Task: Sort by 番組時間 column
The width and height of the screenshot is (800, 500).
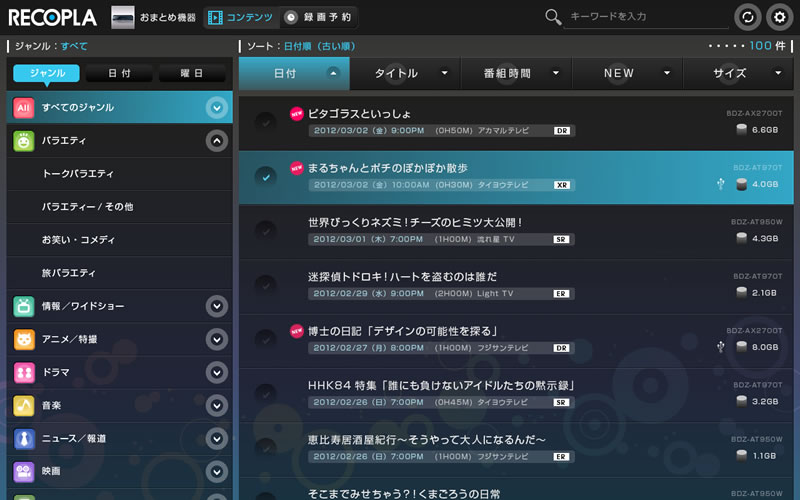Action: click(516, 73)
